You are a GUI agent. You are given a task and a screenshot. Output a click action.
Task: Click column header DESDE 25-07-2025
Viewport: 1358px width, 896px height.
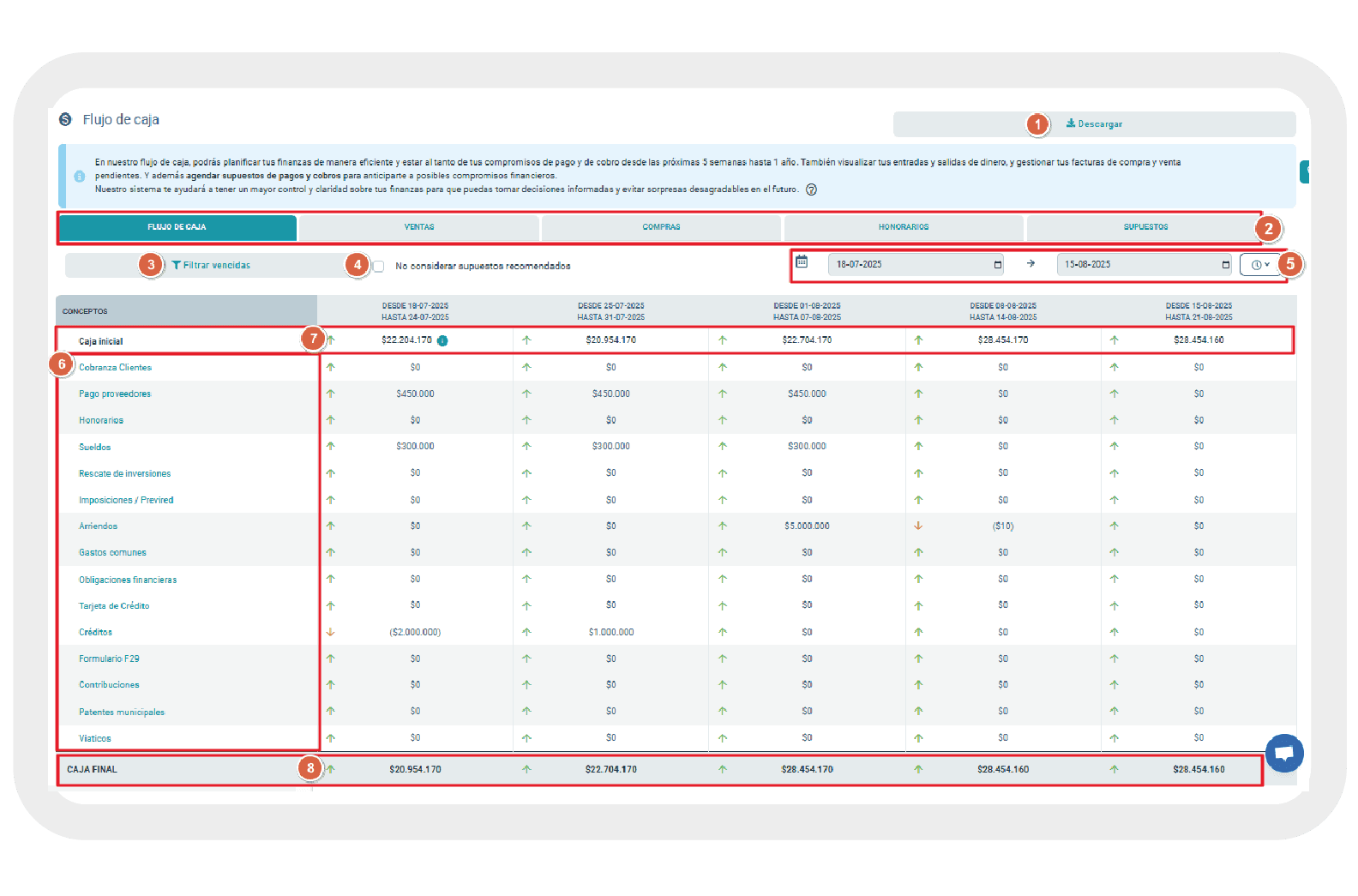point(611,311)
